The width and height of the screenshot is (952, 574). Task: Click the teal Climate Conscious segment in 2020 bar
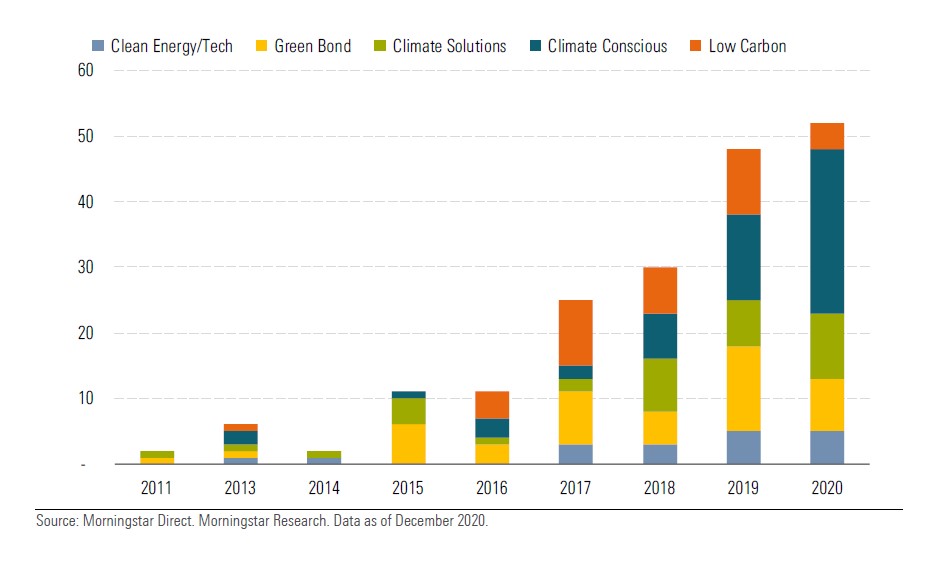[x=827, y=231]
